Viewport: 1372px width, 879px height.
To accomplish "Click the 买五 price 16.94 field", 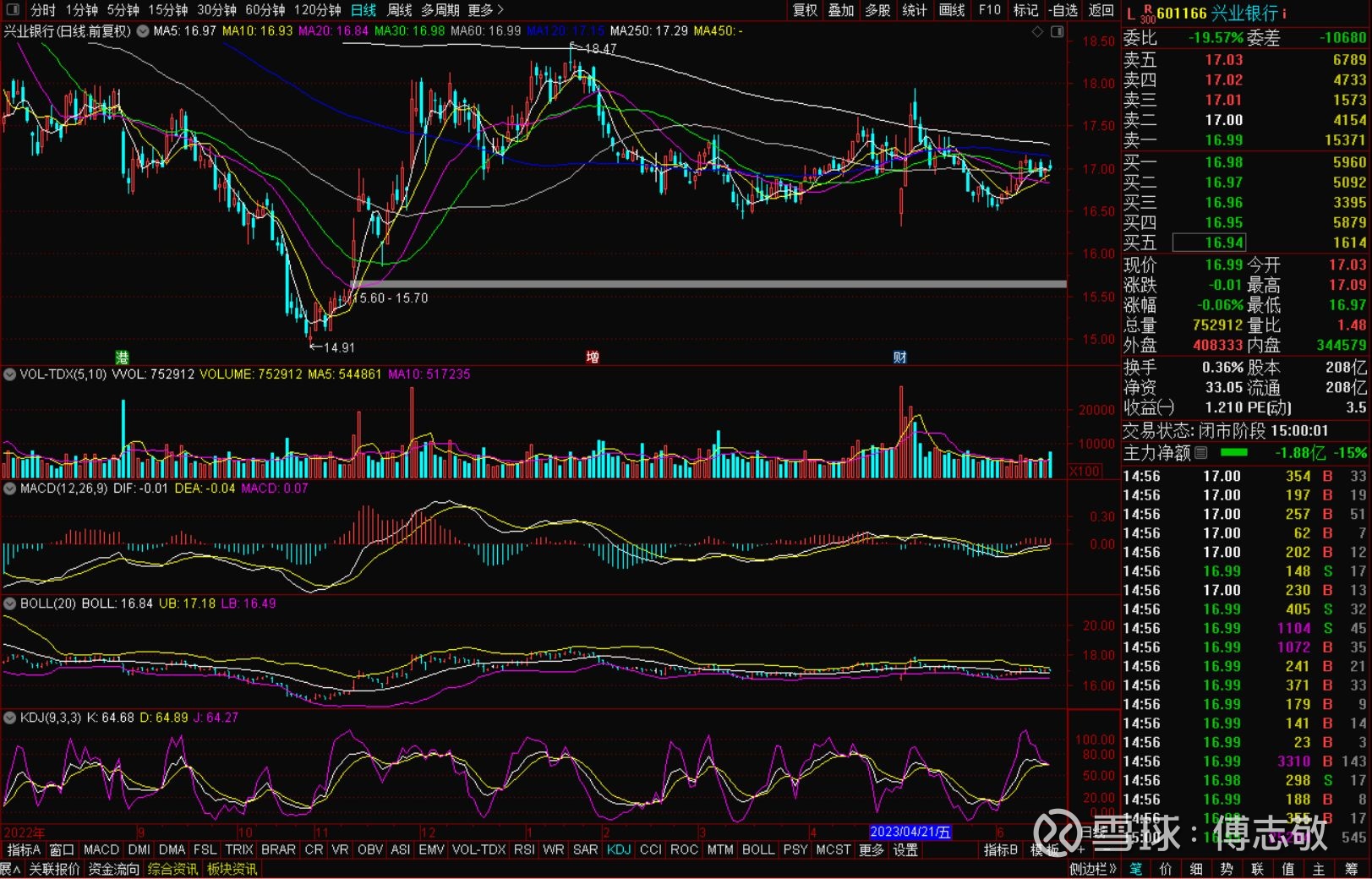I will coord(1208,243).
